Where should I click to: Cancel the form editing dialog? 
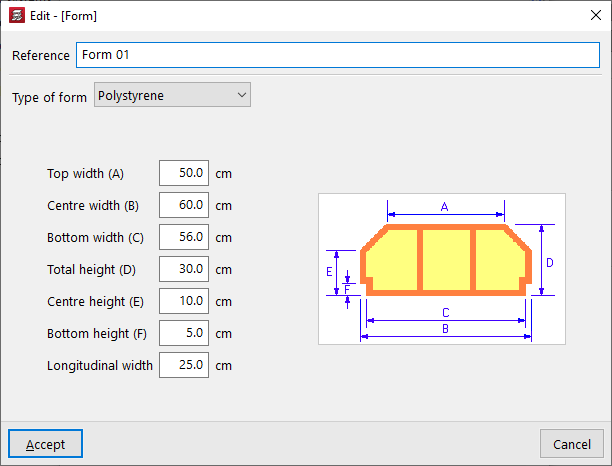(572, 443)
